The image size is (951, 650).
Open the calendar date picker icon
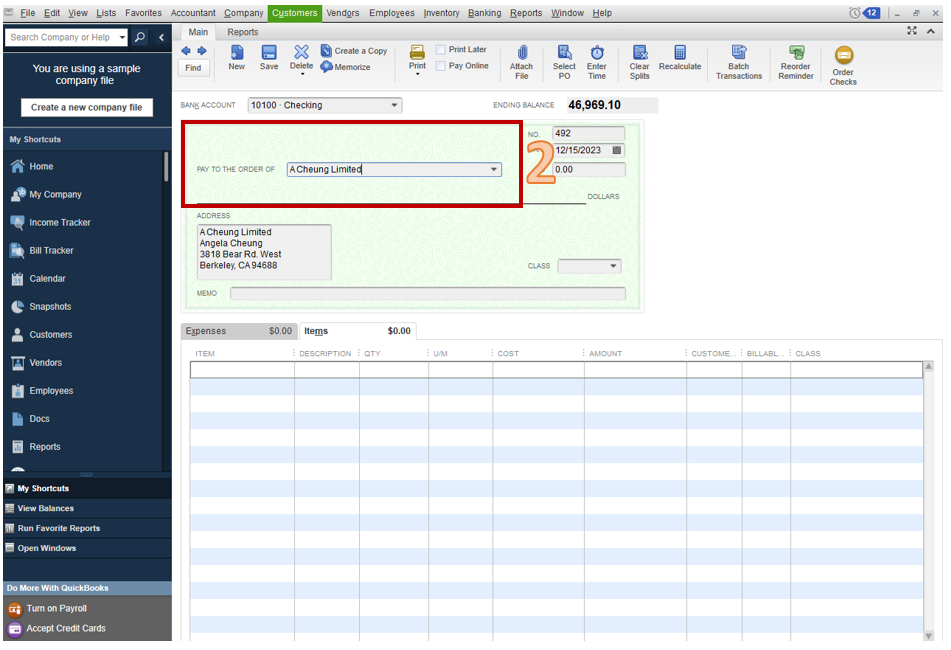(617, 150)
